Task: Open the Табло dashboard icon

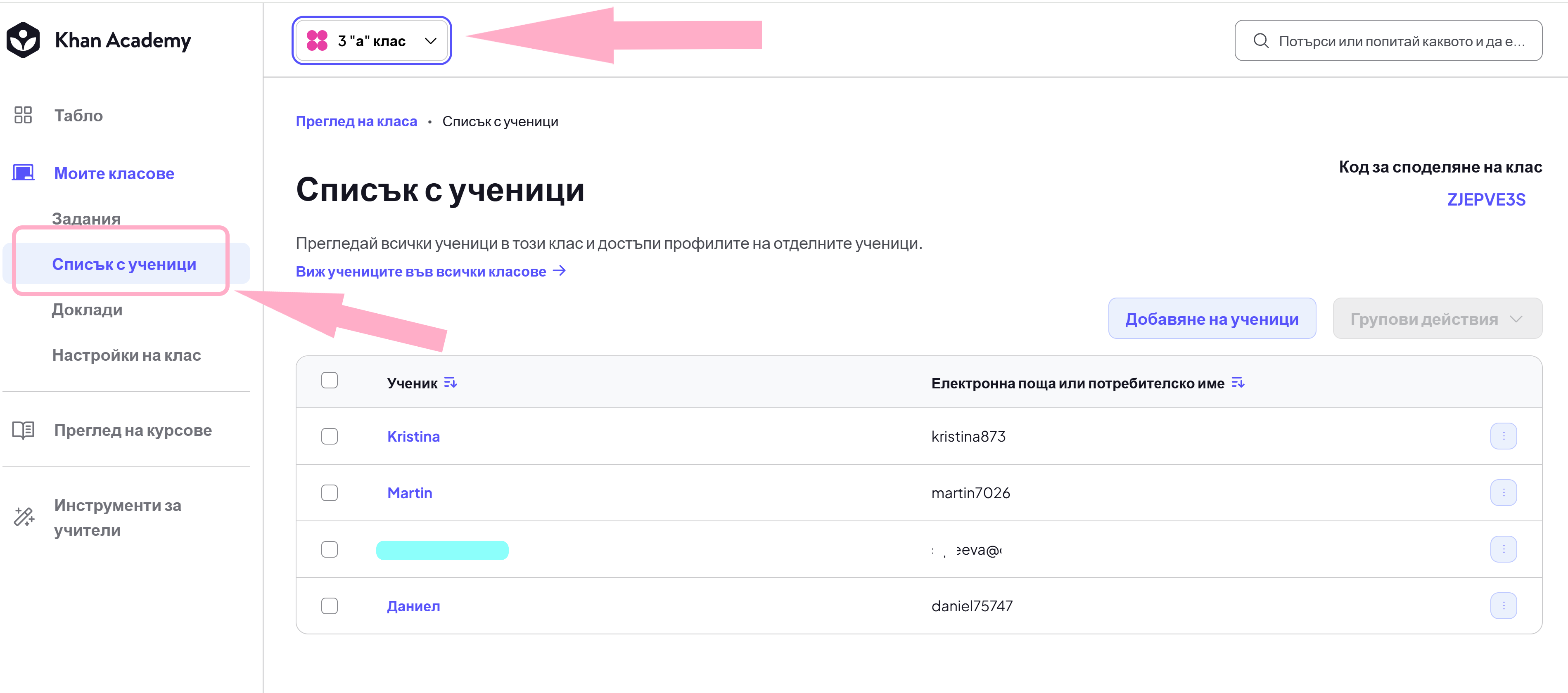Action: pos(23,115)
